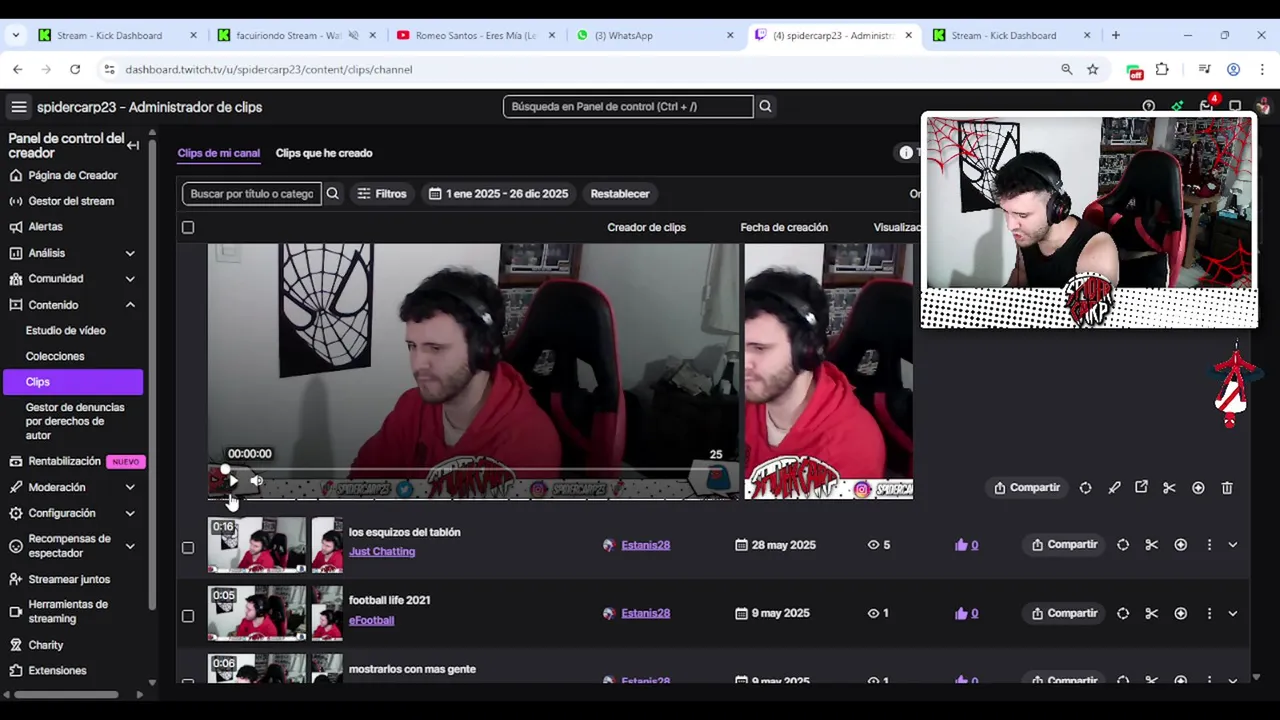Collapse the Contenido sidebar section
The width and height of the screenshot is (1280, 720).
[x=130, y=305]
